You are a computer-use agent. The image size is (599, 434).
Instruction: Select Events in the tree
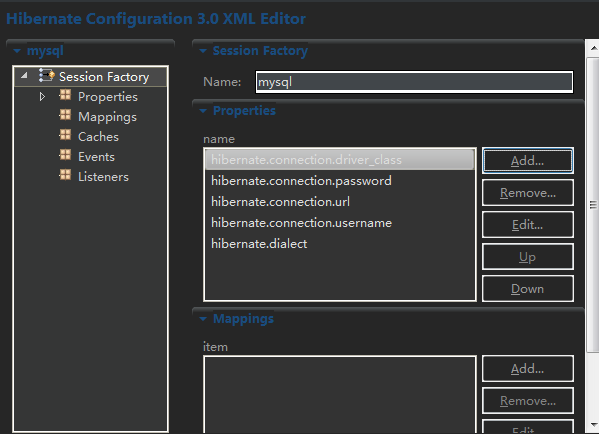click(96, 157)
